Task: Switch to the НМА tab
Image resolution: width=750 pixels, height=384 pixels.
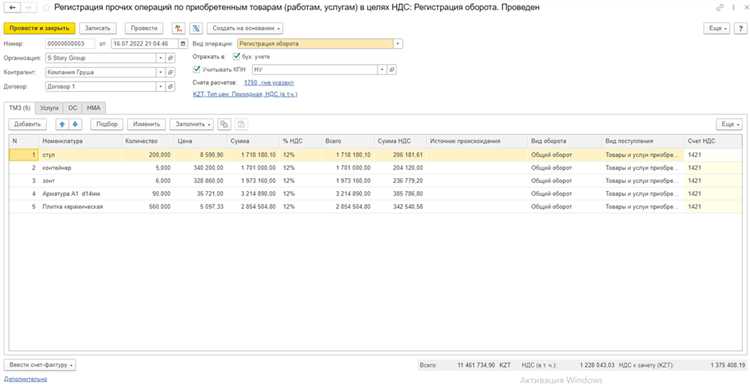Action: click(94, 108)
